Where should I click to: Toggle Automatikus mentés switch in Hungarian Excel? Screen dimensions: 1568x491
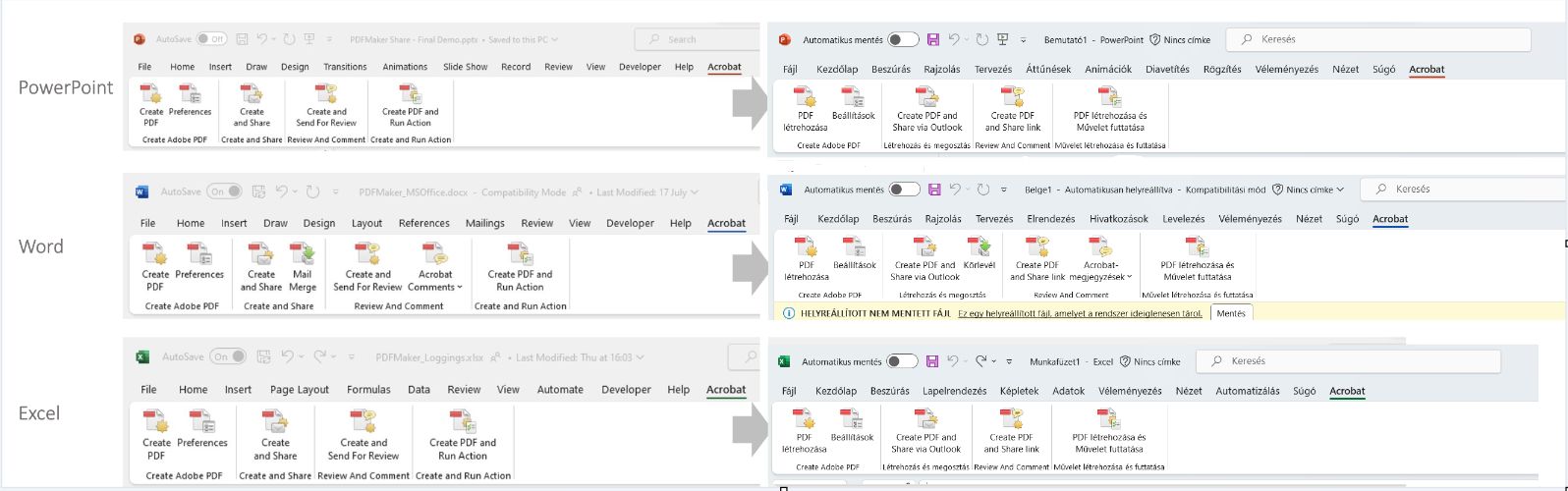click(902, 361)
